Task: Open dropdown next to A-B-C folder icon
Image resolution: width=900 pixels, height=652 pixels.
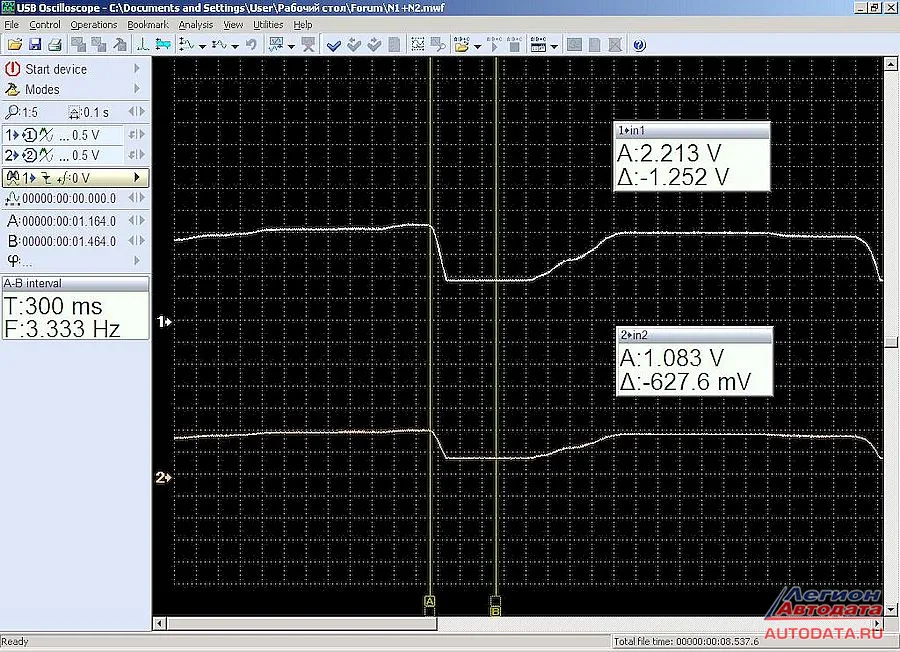Action: [x=477, y=46]
